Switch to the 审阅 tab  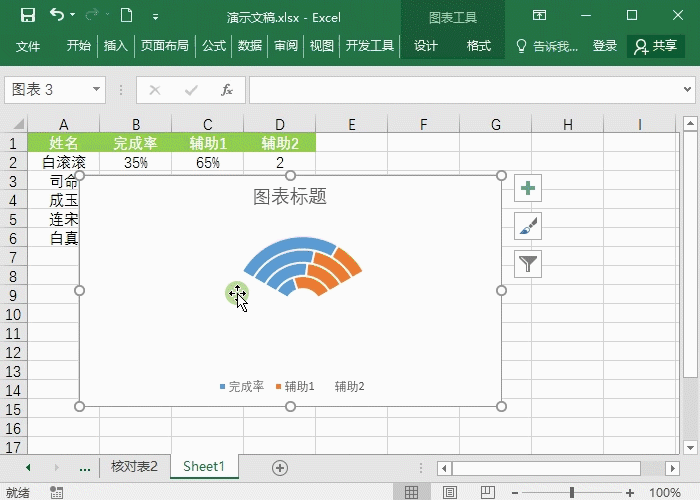coord(286,46)
